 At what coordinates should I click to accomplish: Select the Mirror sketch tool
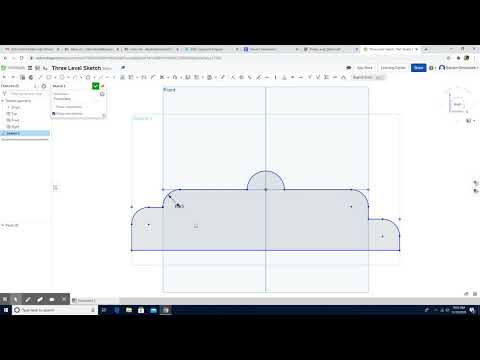coord(188,77)
